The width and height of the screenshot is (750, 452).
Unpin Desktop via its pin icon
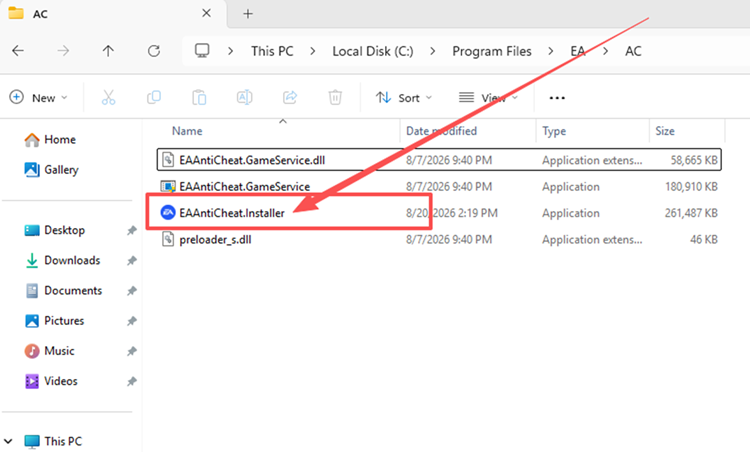coord(132,231)
